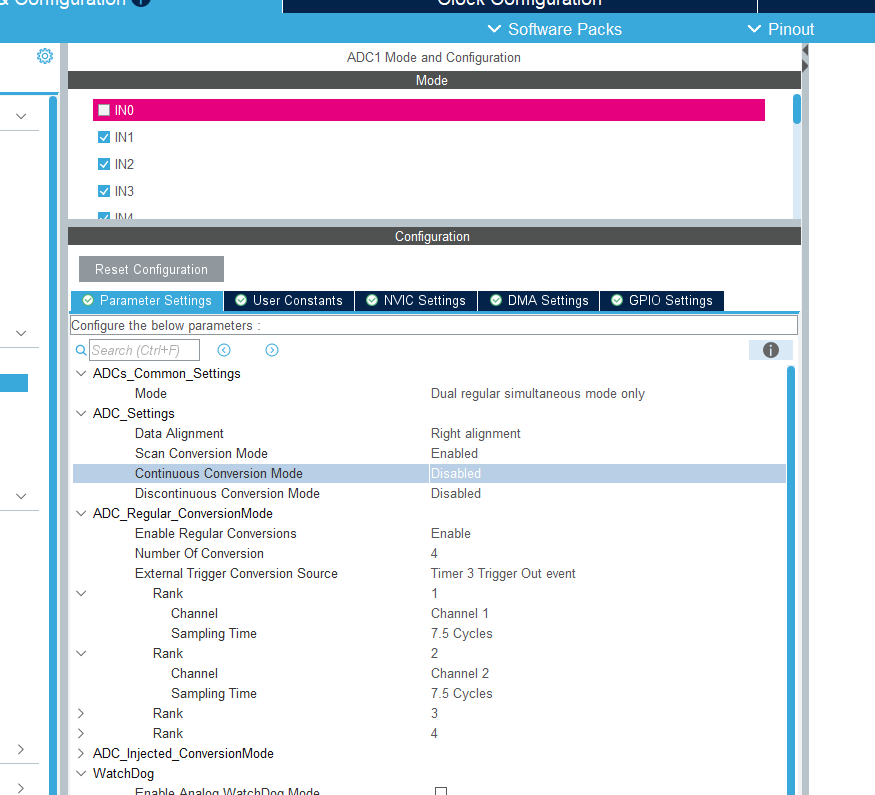Click the search magnifier icon
875x795 pixels.
[81, 350]
